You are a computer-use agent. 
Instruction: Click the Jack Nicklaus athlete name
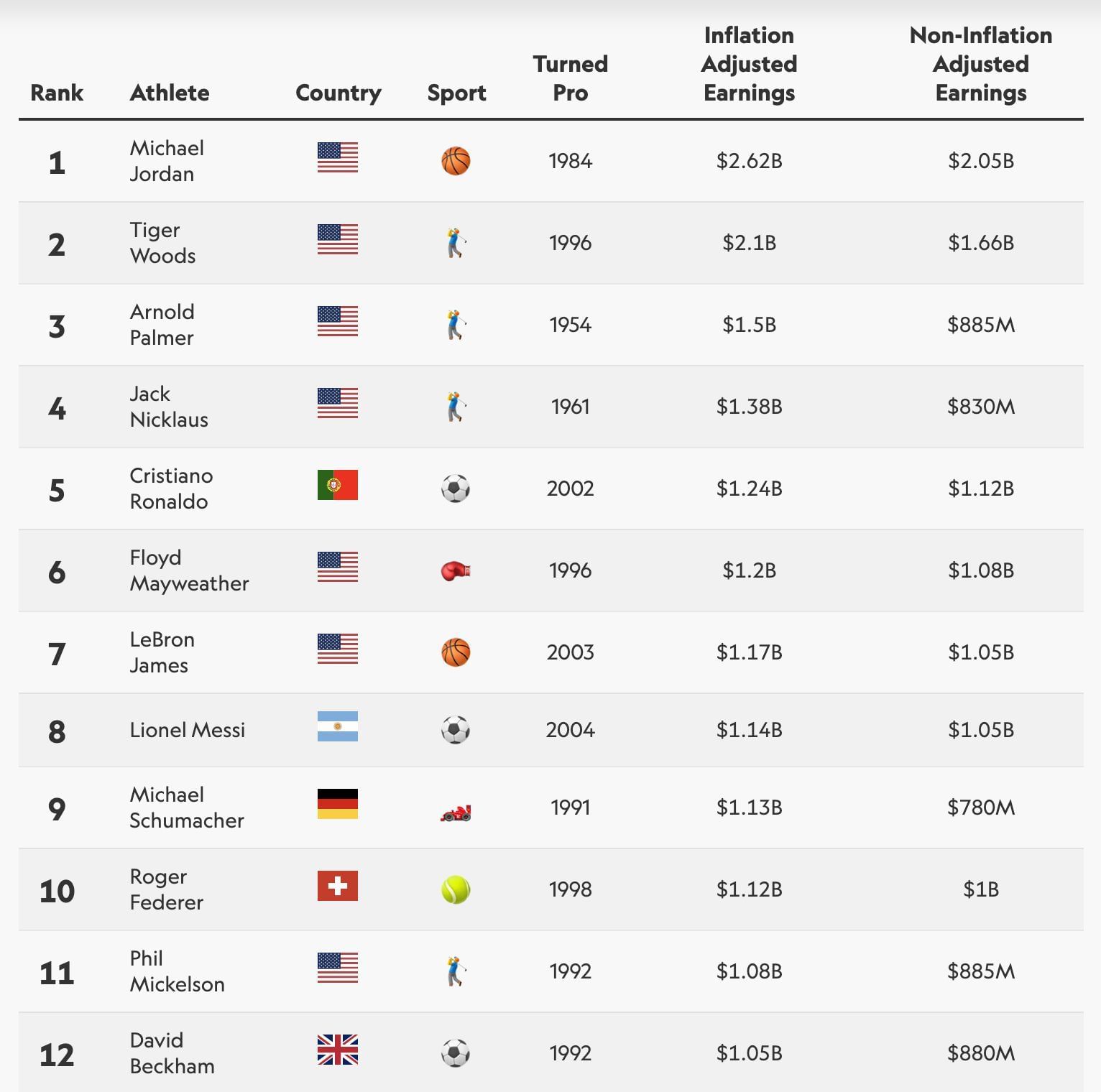(169, 407)
